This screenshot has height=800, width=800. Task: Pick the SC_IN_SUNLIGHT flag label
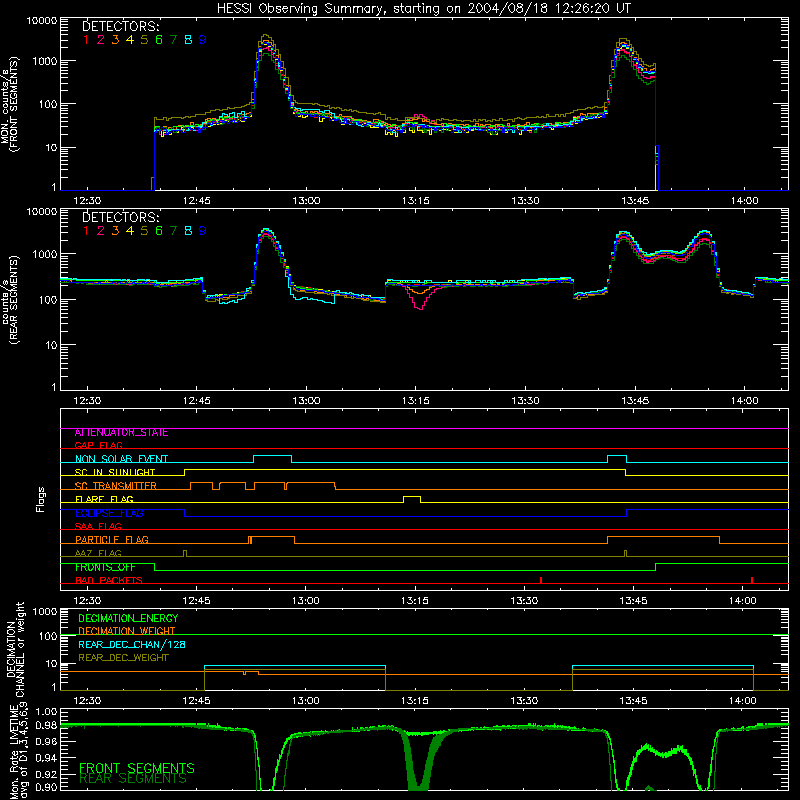point(115,472)
